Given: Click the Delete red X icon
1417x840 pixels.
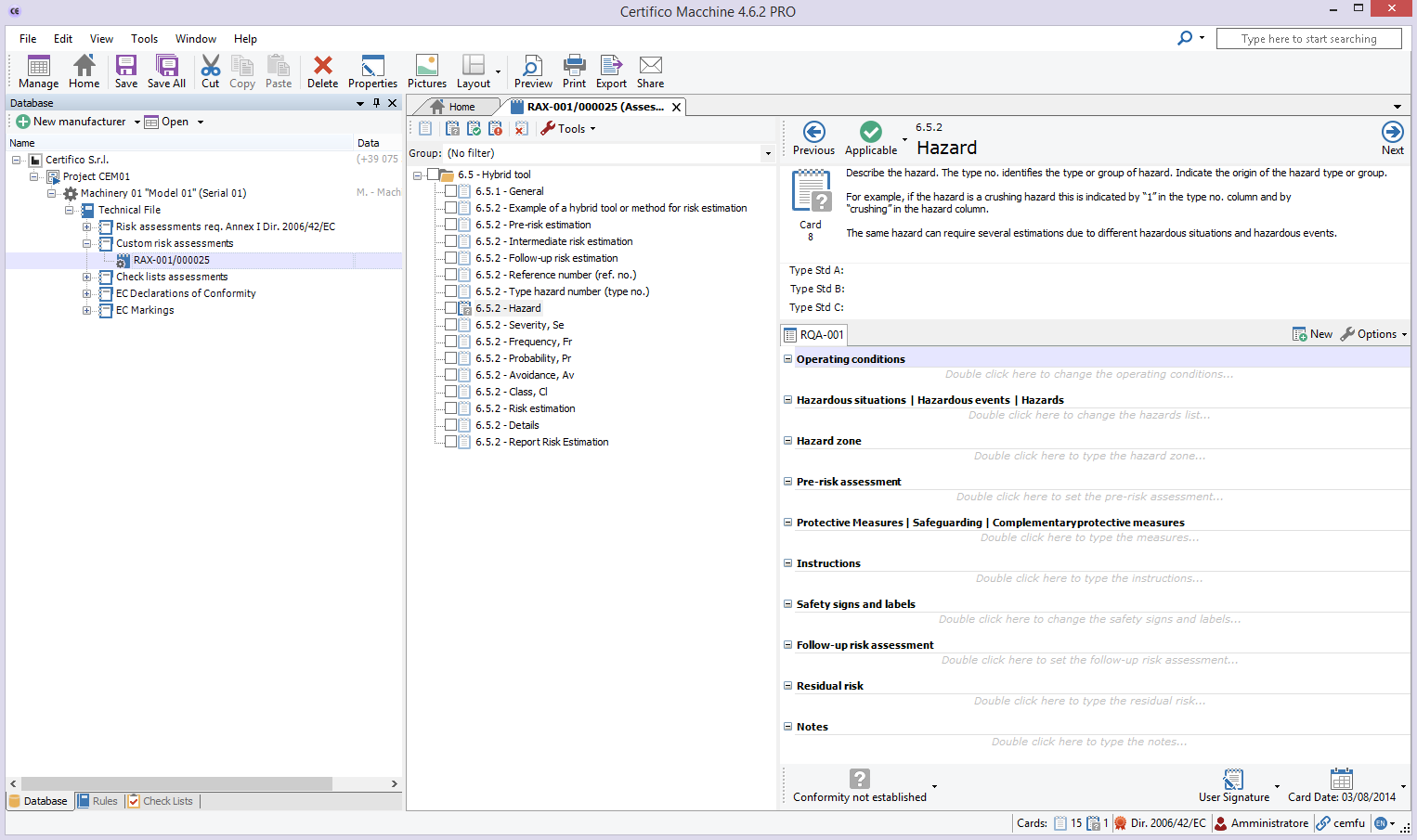Looking at the screenshot, I should pyautogui.click(x=323, y=66).
